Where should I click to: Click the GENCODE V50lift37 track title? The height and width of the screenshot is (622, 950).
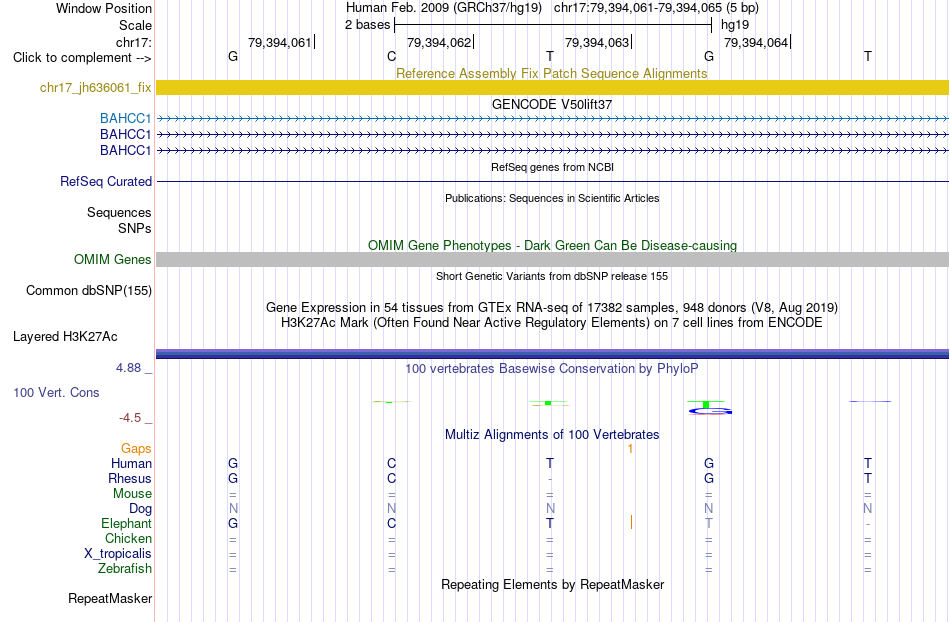pyautogui.click(x=551, y=104)
